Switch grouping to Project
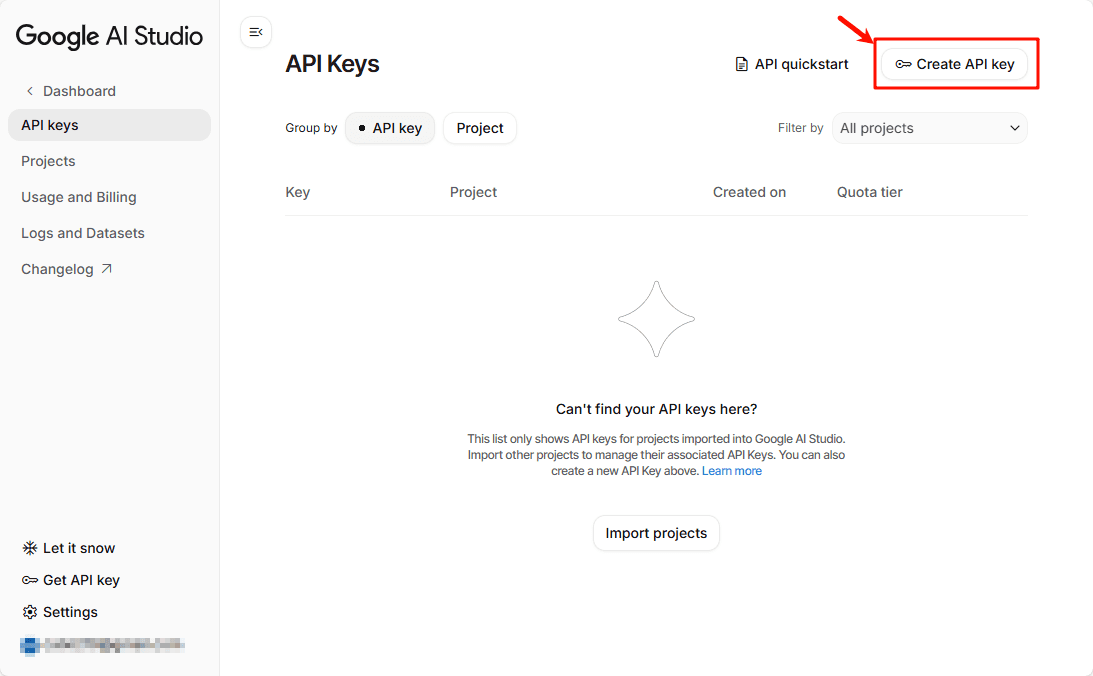The image size is (1093, 676). 479,128
